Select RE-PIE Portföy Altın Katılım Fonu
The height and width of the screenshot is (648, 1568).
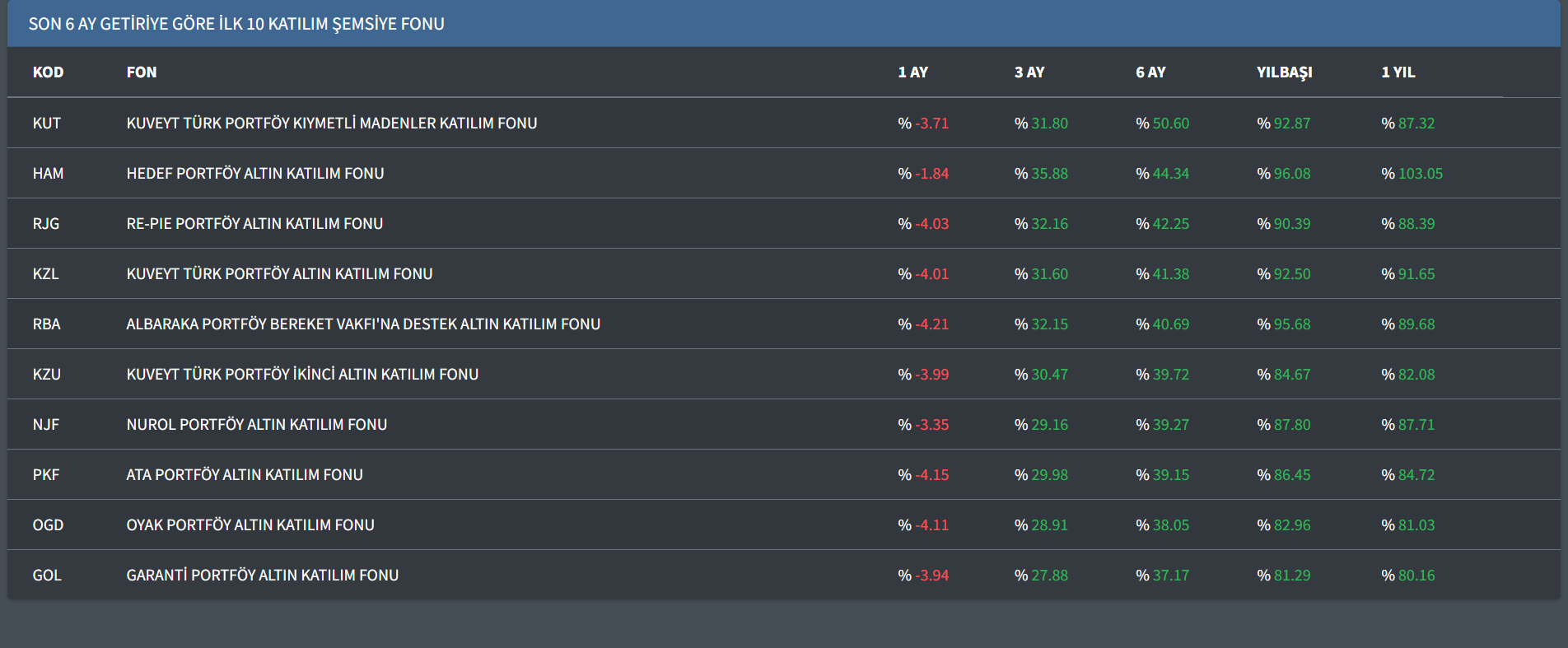(254, 224)
